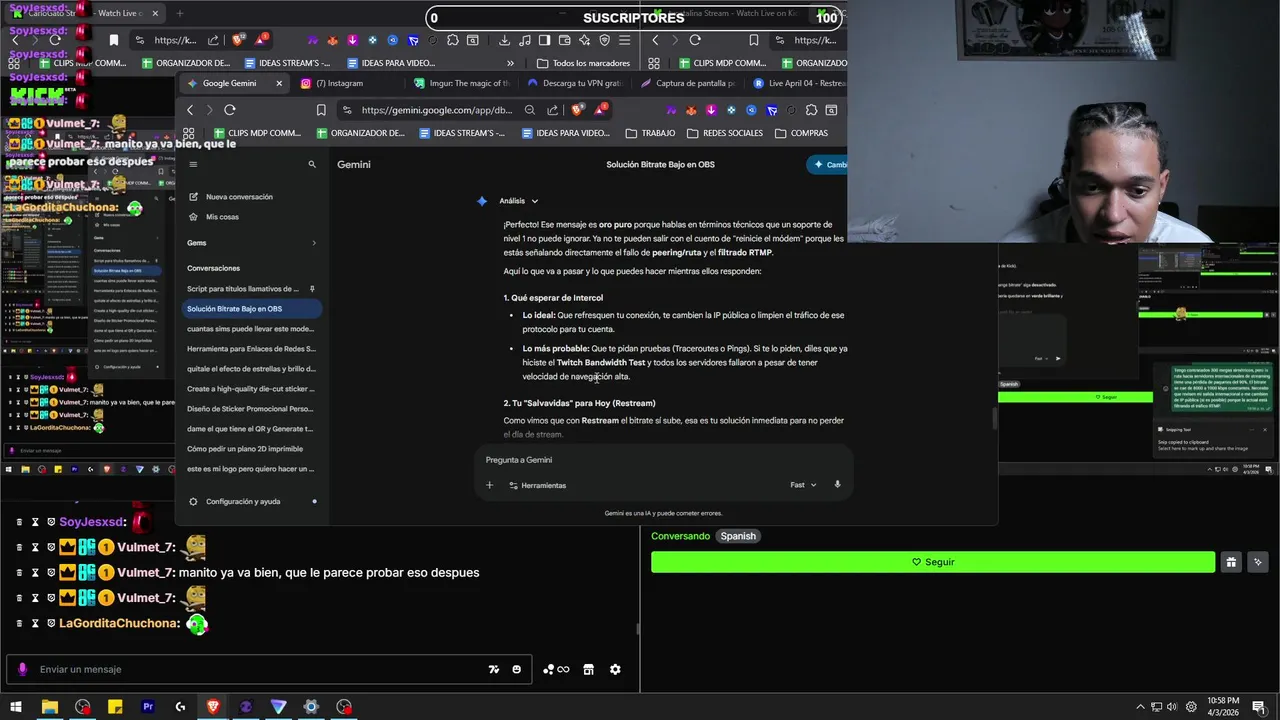Open chat settings gear icon
Image resolution: width=1280 pixels, height=720 pixels.
(x=615, y=669)
